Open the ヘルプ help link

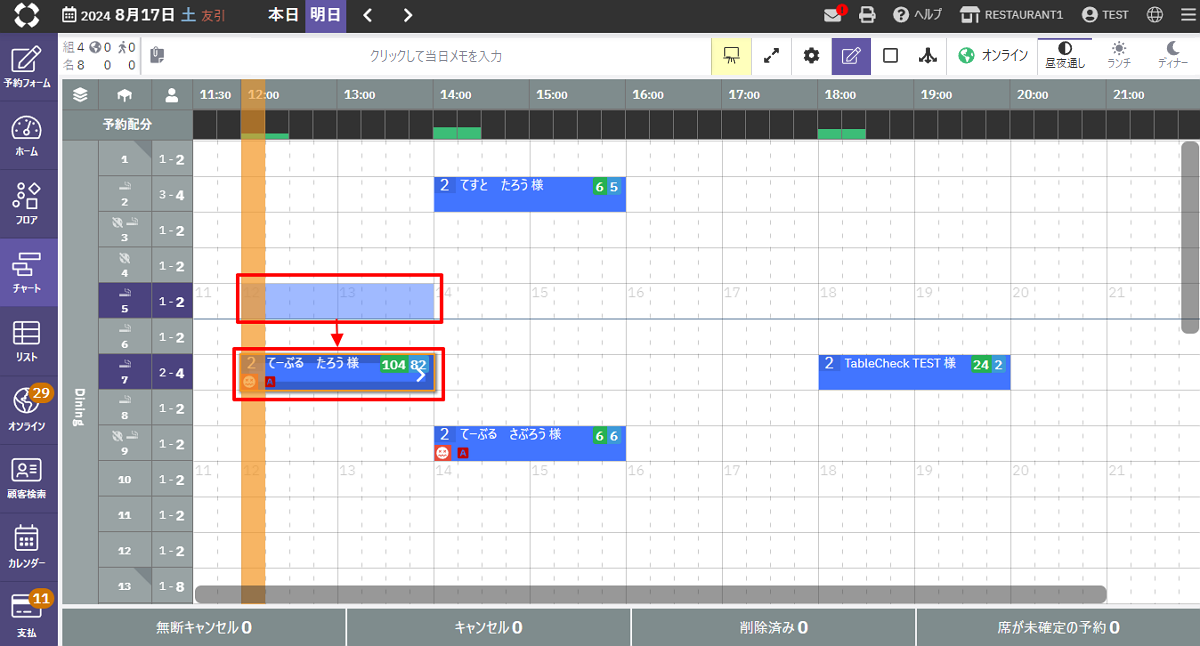pyautogui.click(x=917, y=15)
